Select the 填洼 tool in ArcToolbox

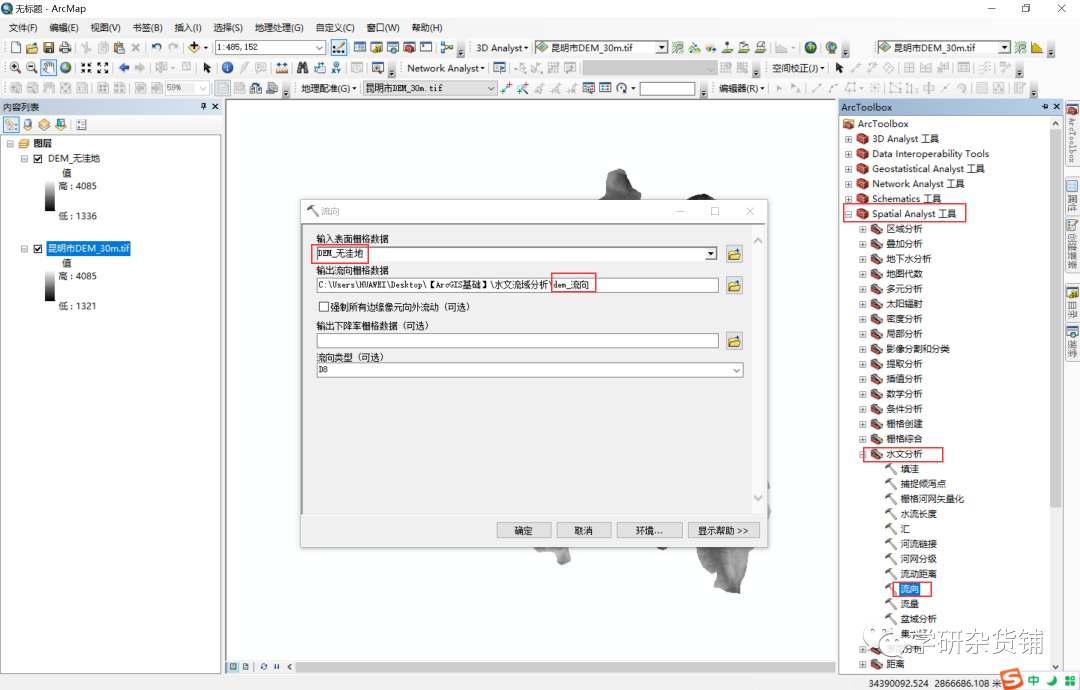[909, 469]
